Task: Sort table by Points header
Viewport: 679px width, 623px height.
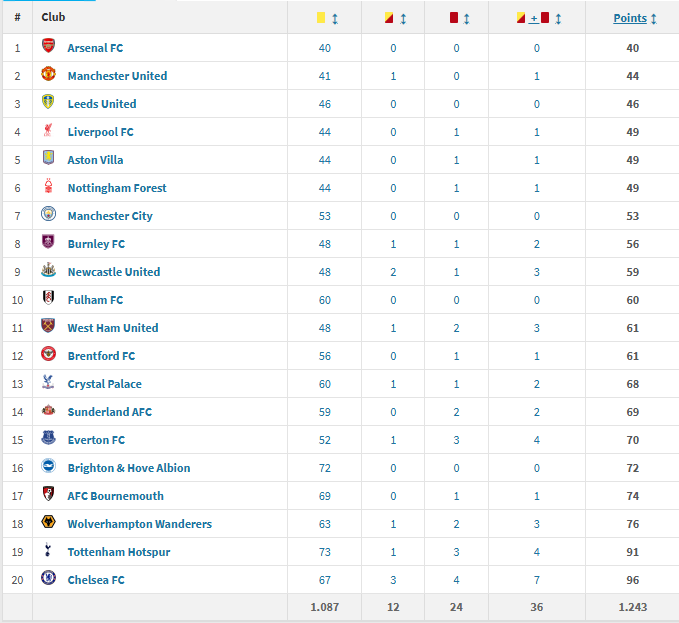Action: 634,18
